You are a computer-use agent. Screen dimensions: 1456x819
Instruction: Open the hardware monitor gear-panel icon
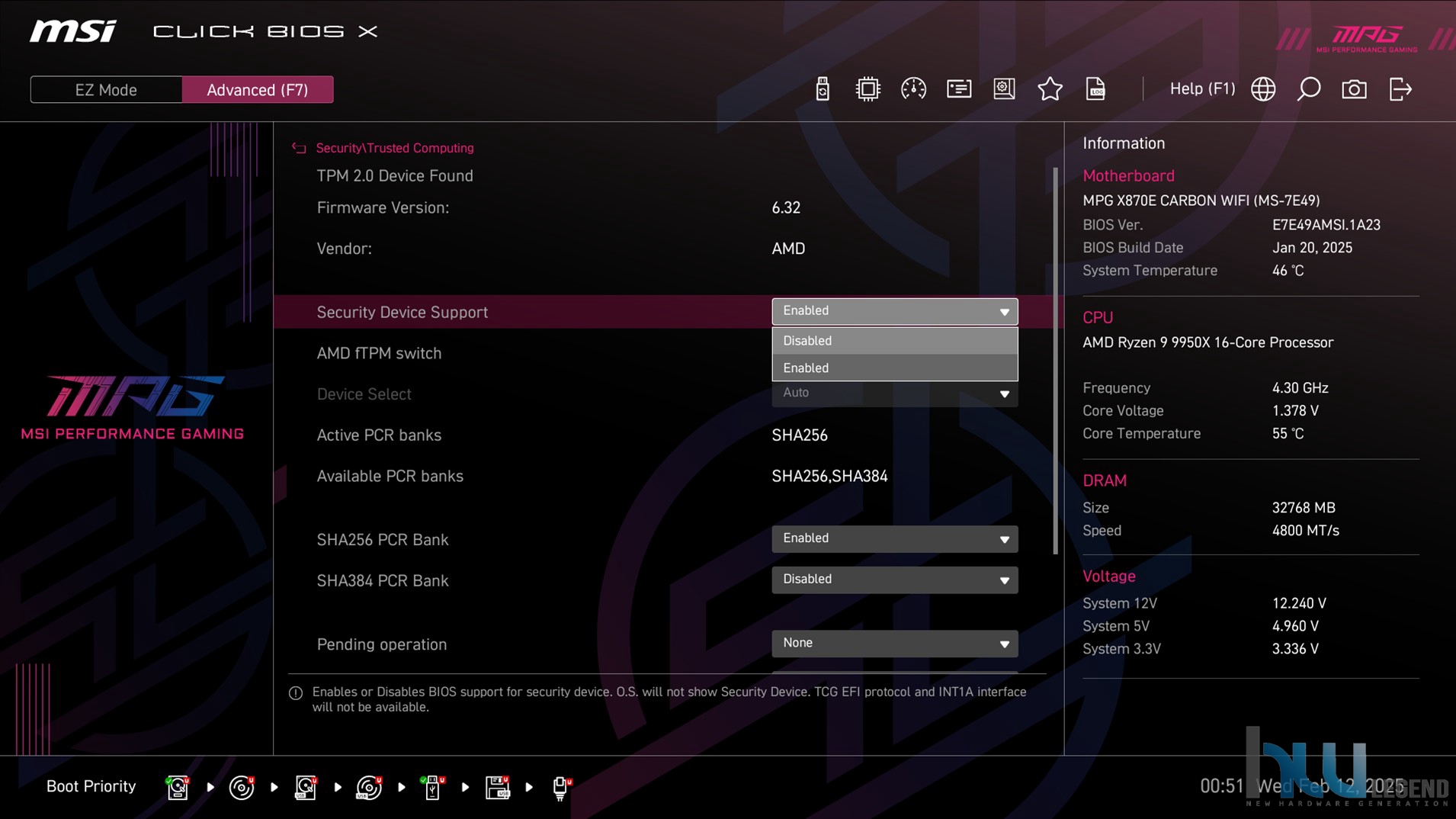click(x=1004, y=89)
